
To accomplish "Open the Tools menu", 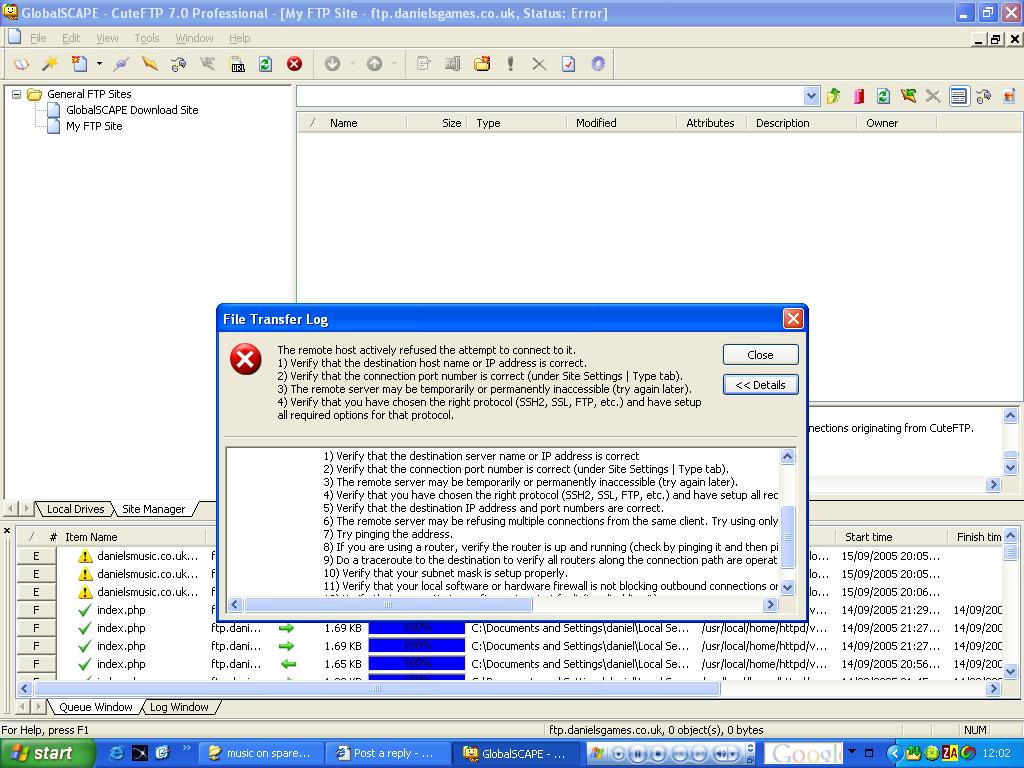I will (x=146, y=39).
